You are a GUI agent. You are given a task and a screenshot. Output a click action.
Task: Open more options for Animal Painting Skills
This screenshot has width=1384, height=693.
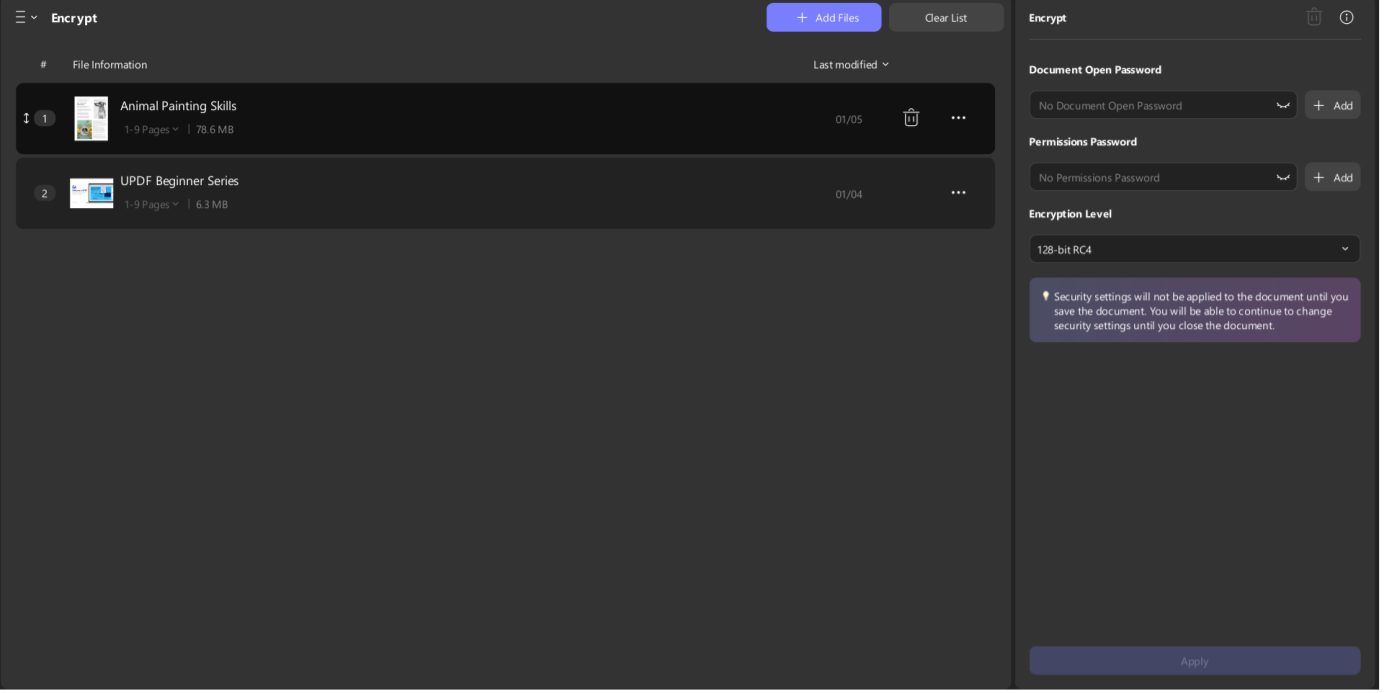click(x=958, y=118)
